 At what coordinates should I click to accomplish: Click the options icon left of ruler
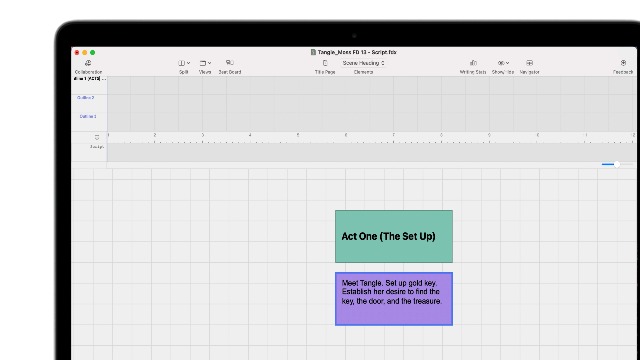(97, 137)
